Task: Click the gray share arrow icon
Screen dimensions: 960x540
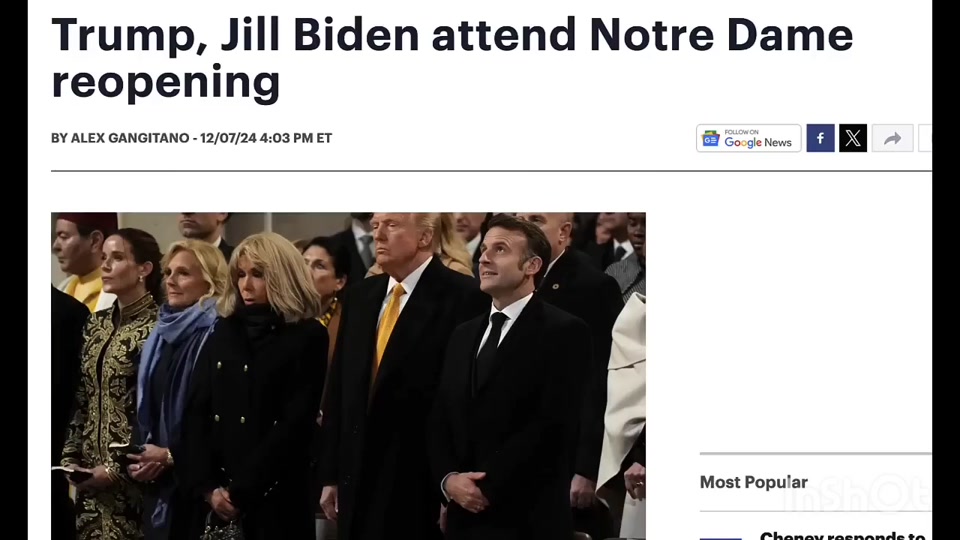Action: click(892, 138)
